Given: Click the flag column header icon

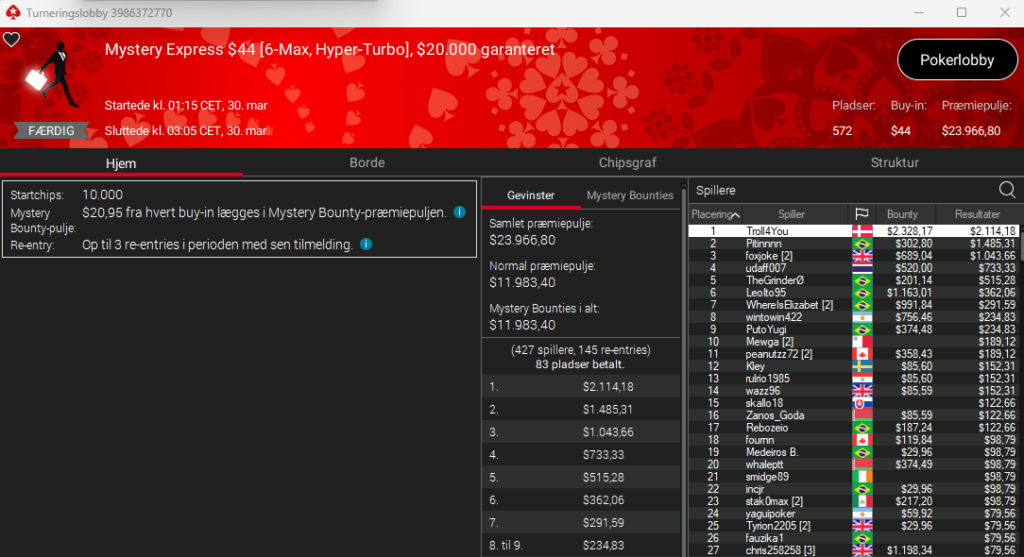Looking at the screenshot, I should pos(860,214).
